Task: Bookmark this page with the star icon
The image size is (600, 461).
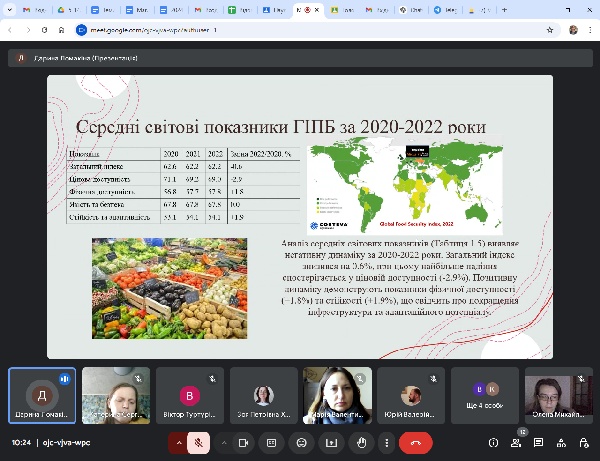Action: 548,31
